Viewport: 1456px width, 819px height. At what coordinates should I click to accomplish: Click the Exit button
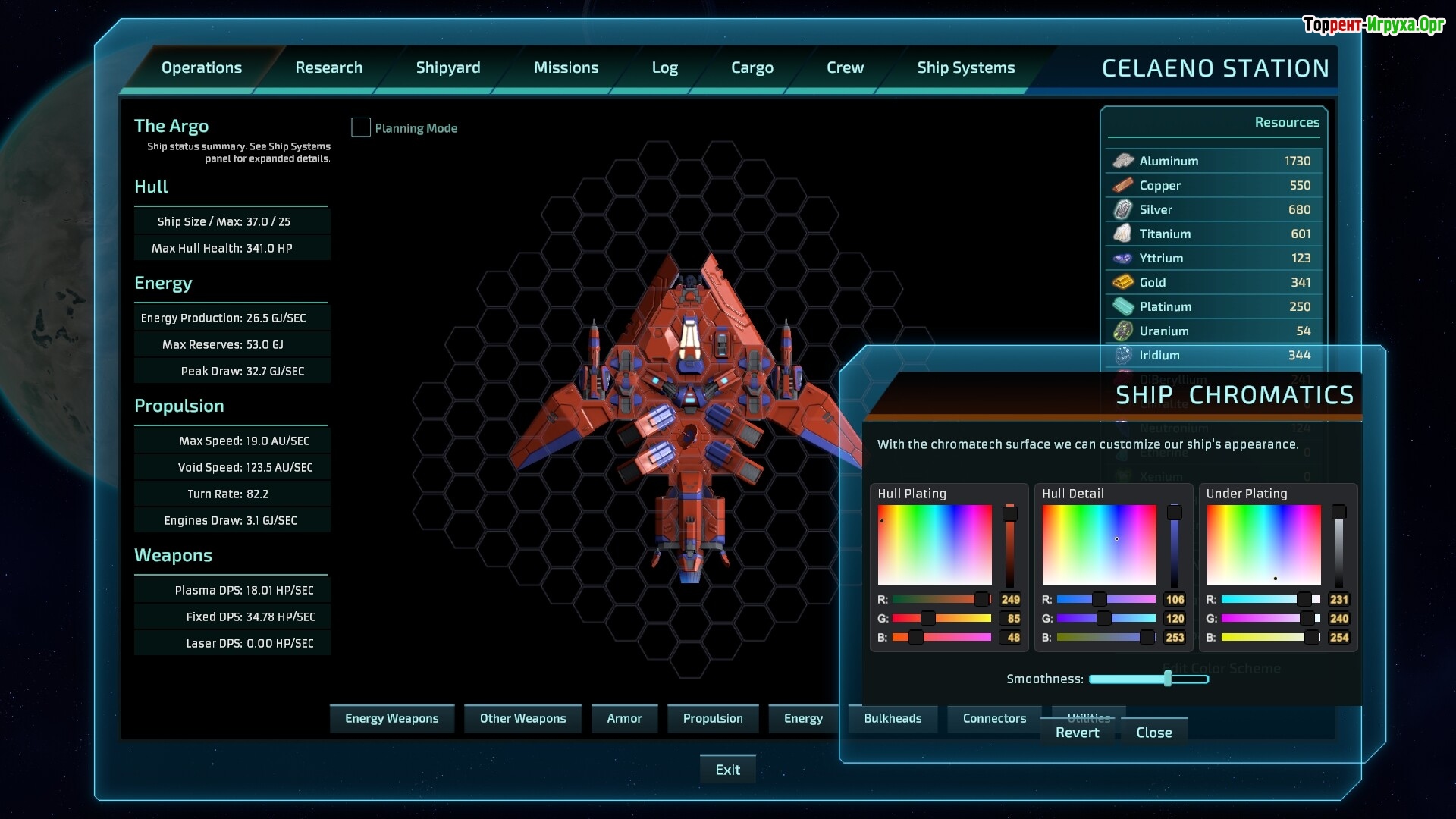[727, 770]
